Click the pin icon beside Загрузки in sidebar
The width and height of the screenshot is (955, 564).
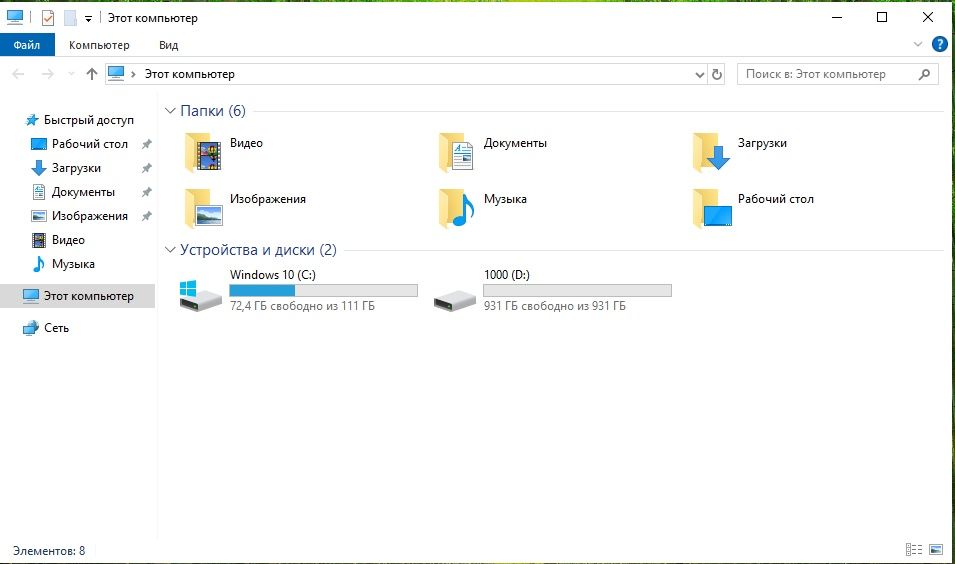(146, 168)
